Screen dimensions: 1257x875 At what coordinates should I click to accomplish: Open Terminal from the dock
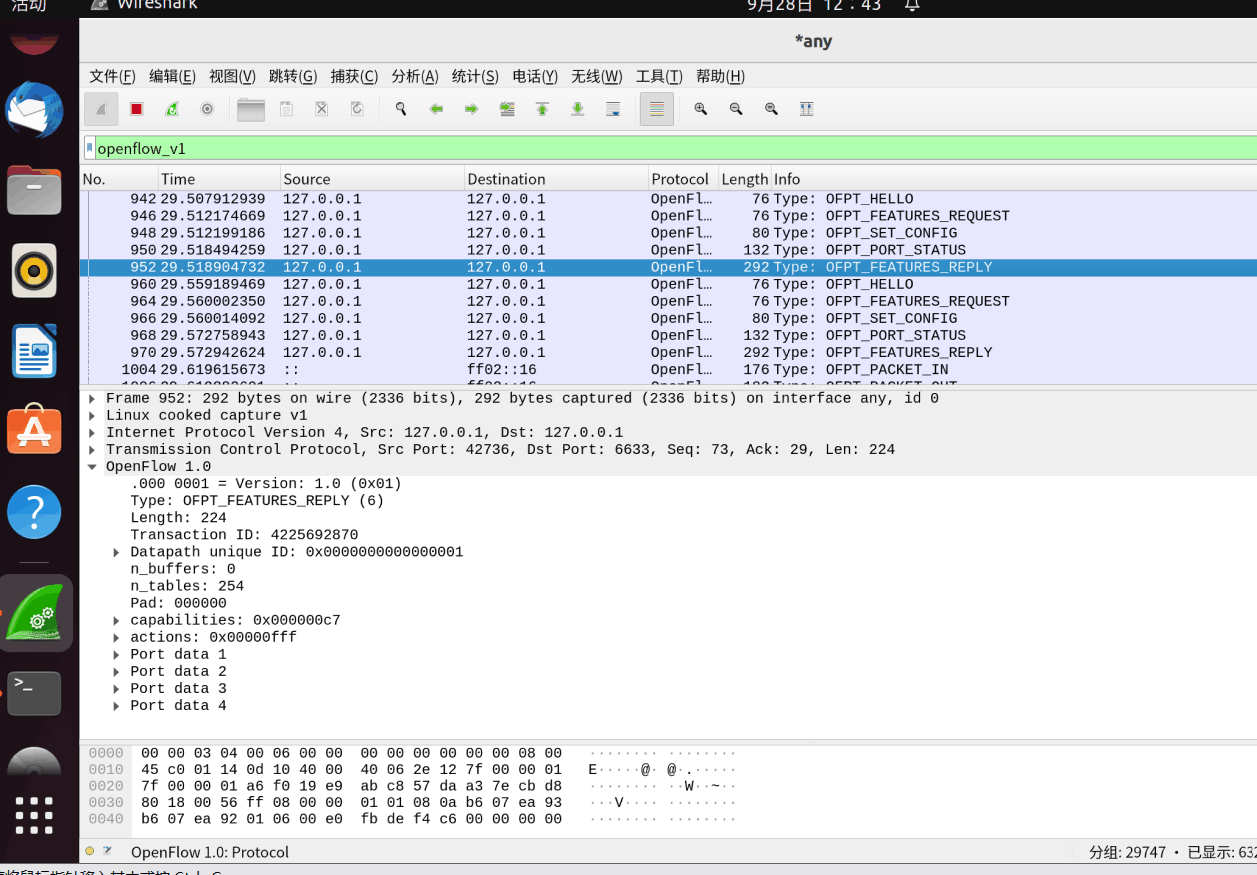click(35, 692)
